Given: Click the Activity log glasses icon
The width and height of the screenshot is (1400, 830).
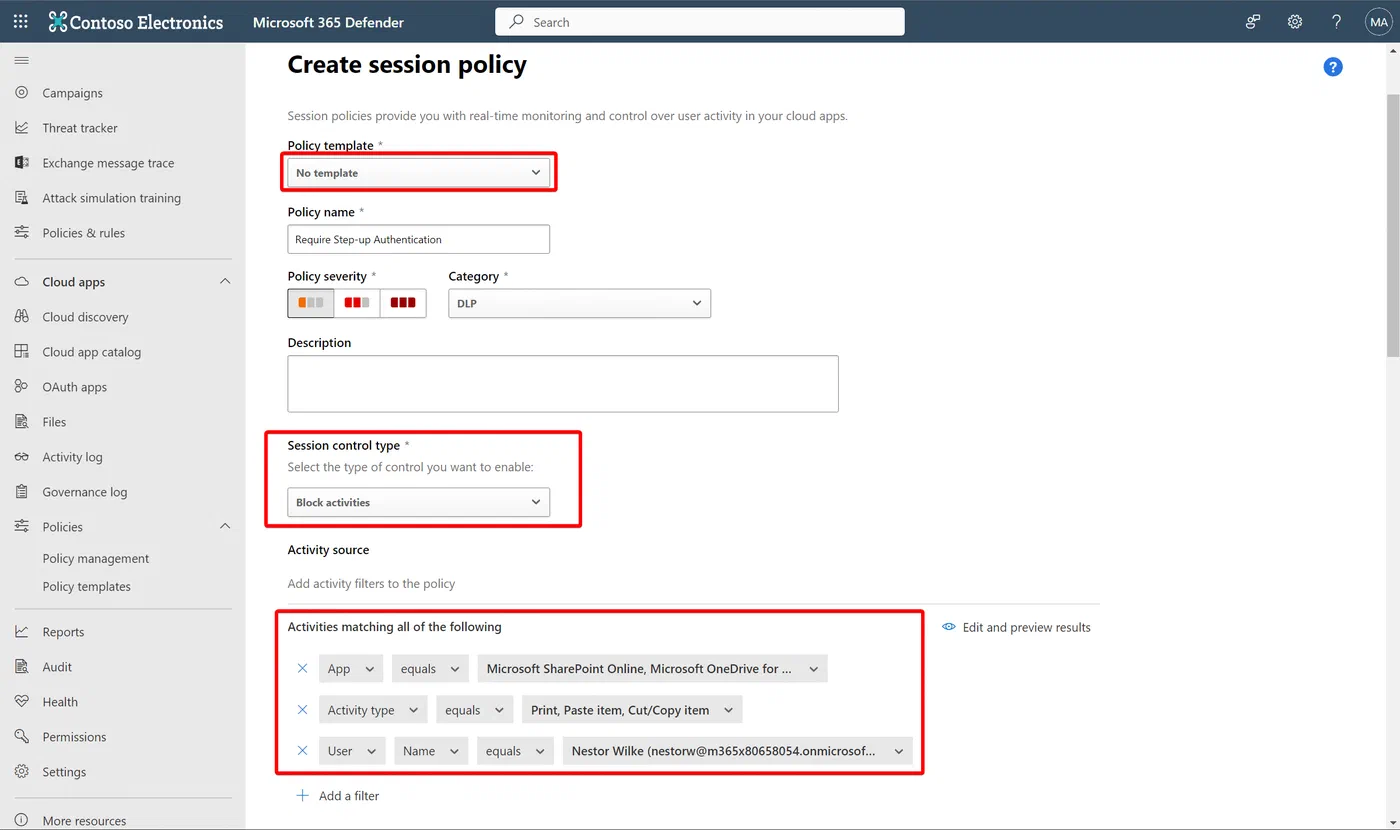Looking at the screenshot, I should pyautogui.click(x=21, y=457).
